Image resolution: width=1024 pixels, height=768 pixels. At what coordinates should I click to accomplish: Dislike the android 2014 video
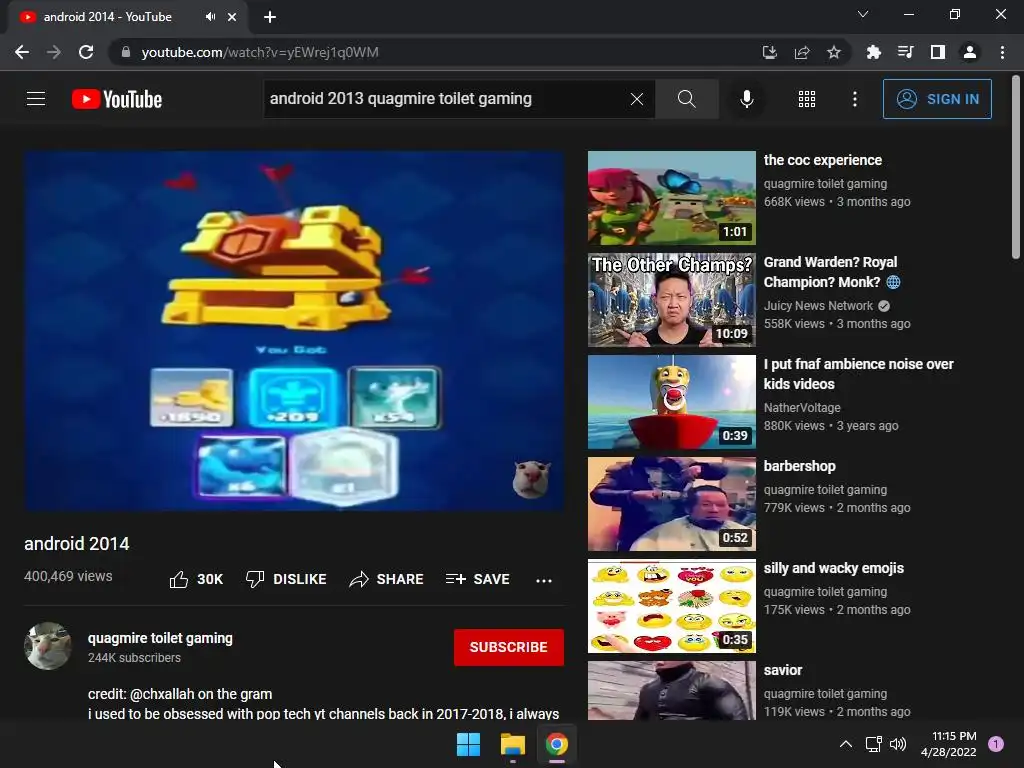pyautogui.click(x=285, y=579)
